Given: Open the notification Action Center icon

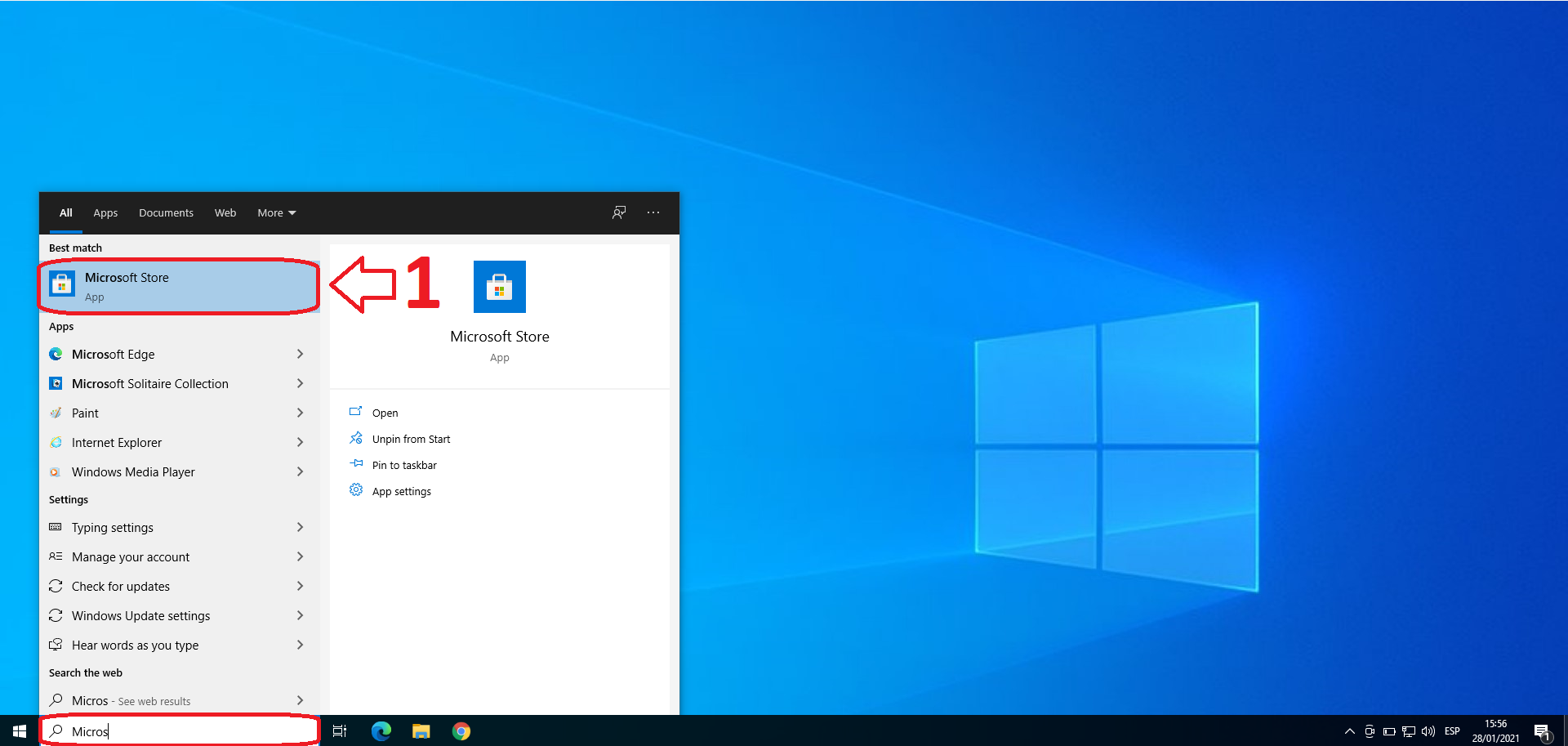Looking at the screenshot, I should coord(1541,731).
